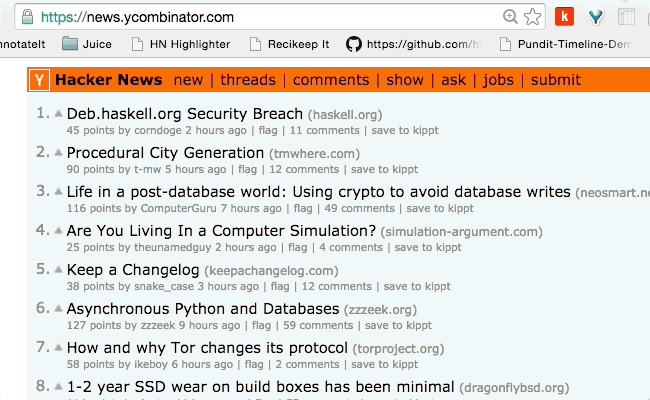The image size is (650, 400).
Task: Upvote the Keep a Changelog story
Action: coord(57,270)
